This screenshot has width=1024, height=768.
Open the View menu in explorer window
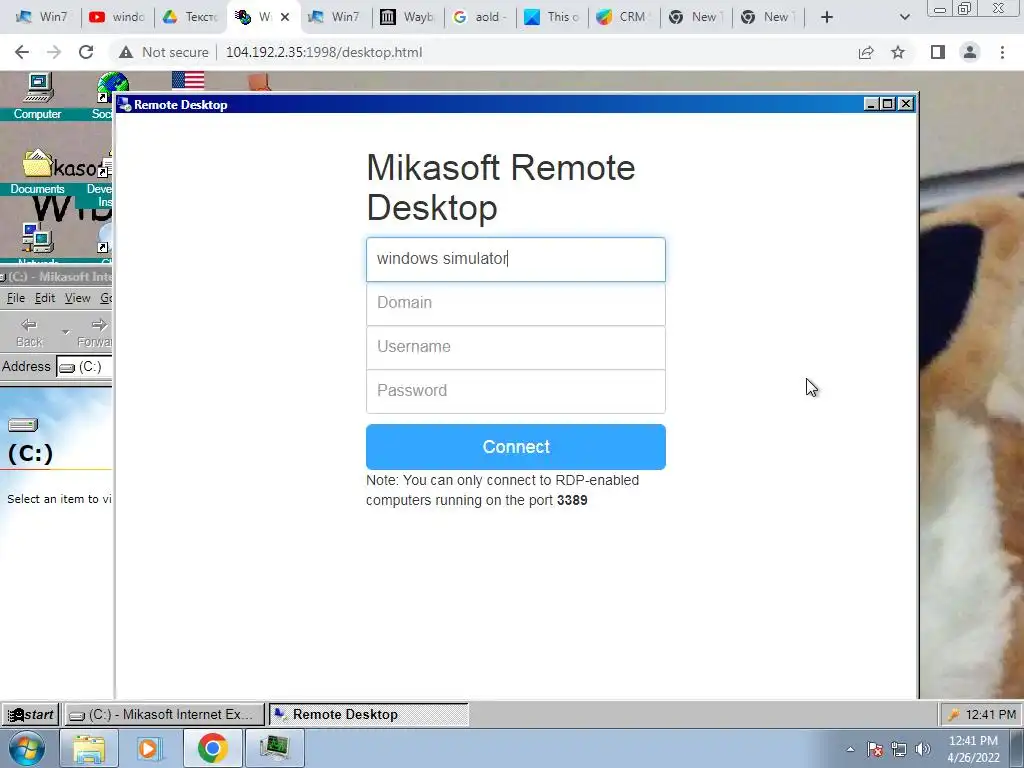click(77, 298)
